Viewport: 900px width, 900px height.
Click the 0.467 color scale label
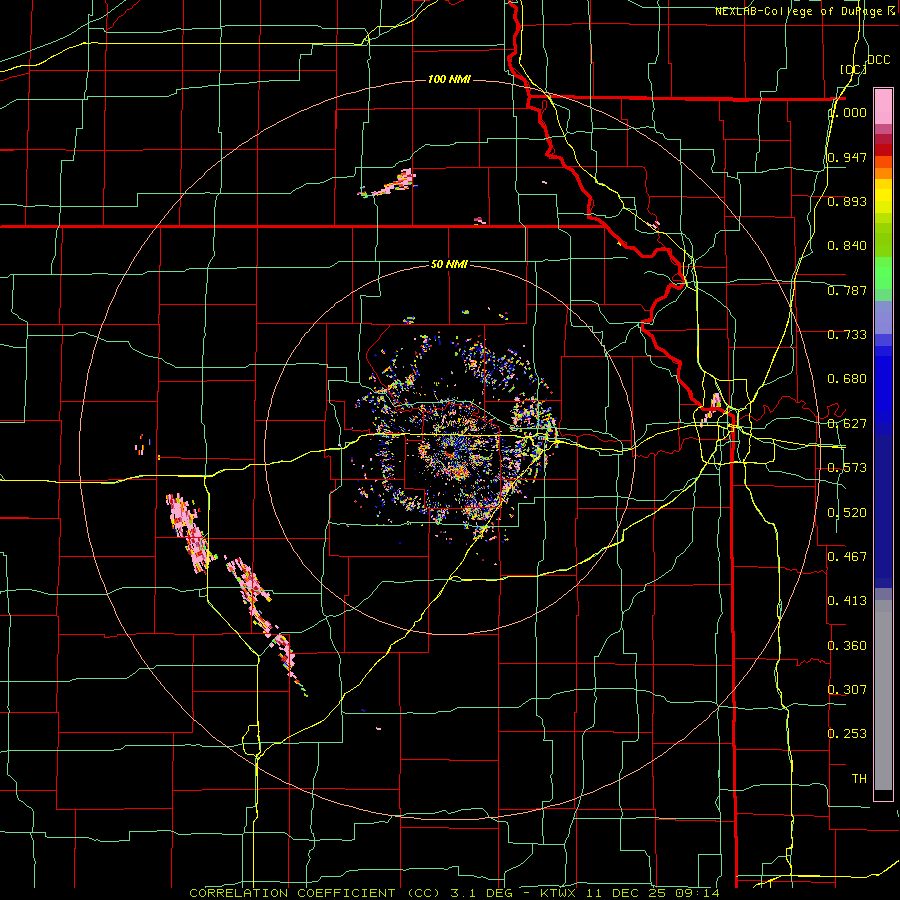click(847, 556)
